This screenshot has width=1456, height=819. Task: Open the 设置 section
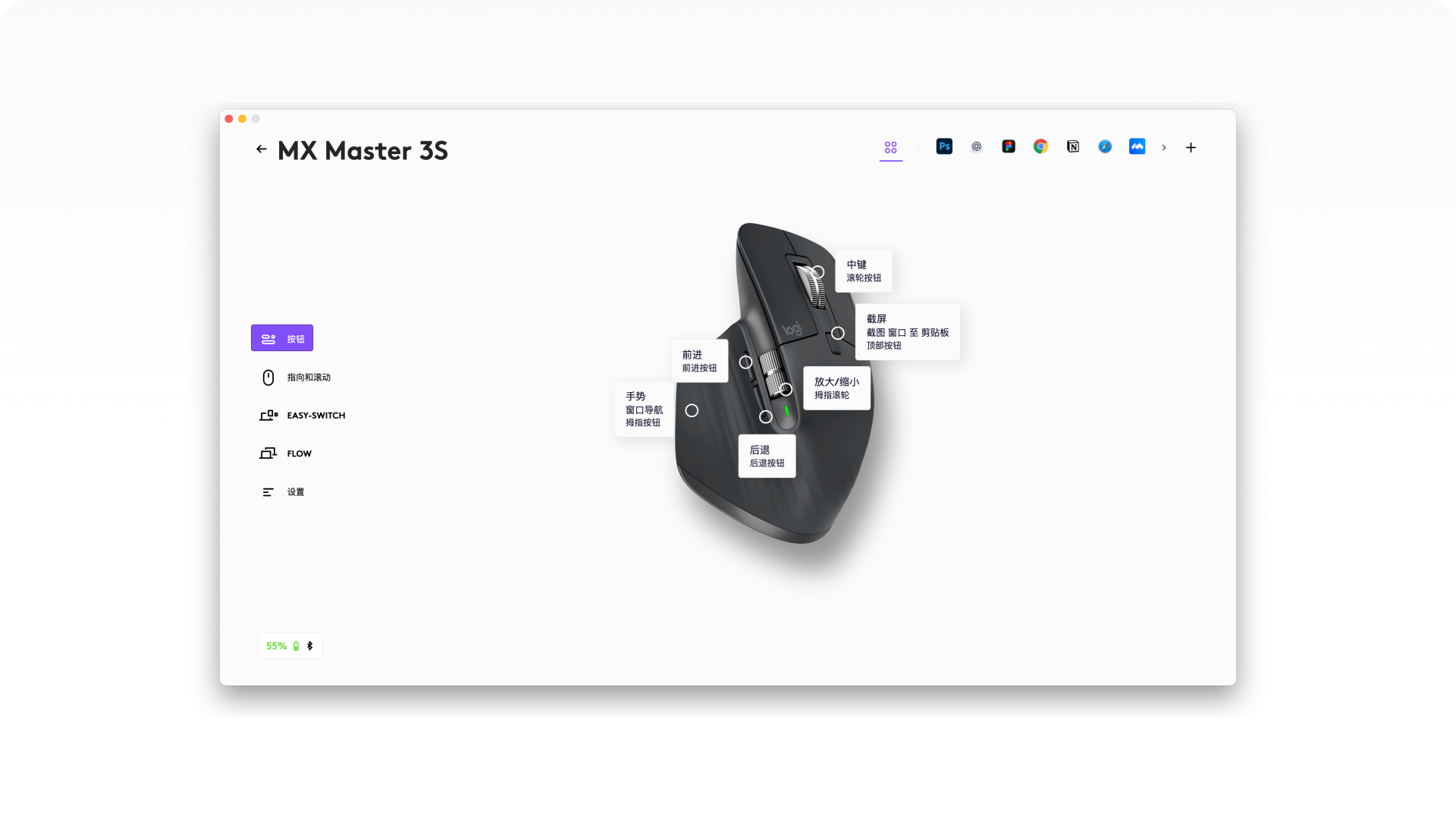(282, 492)
